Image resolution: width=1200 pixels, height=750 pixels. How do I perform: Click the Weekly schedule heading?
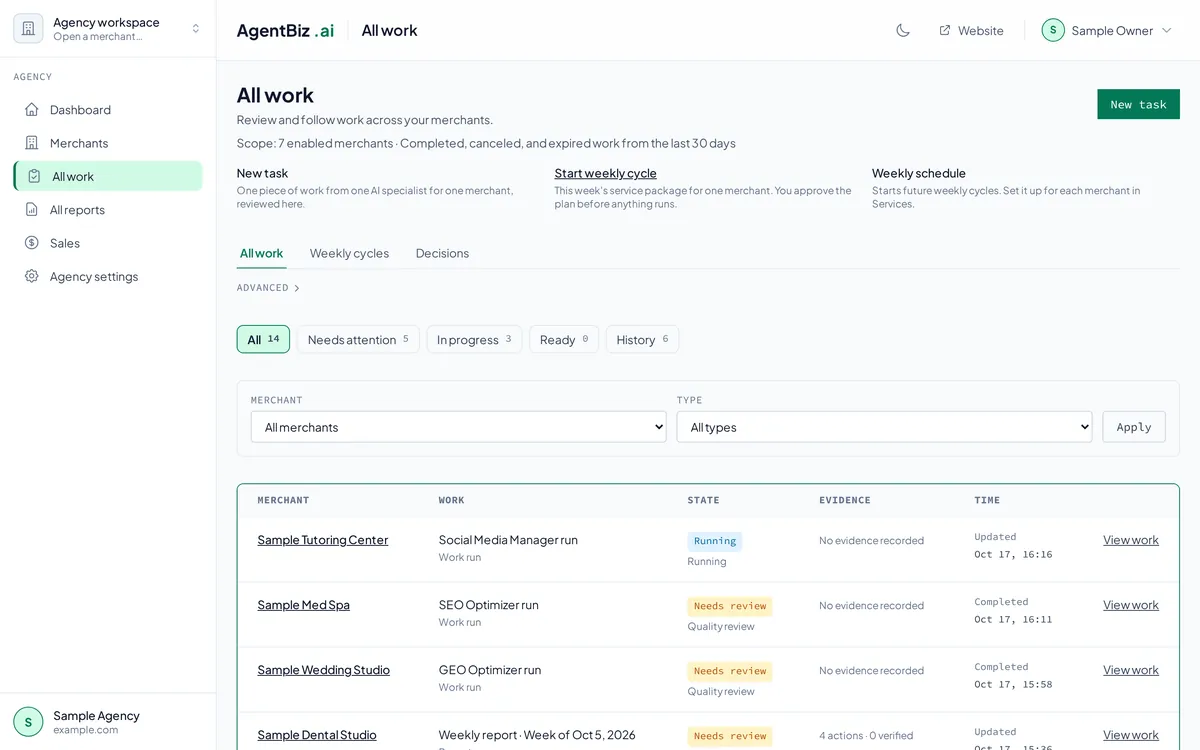click(919, 173)
